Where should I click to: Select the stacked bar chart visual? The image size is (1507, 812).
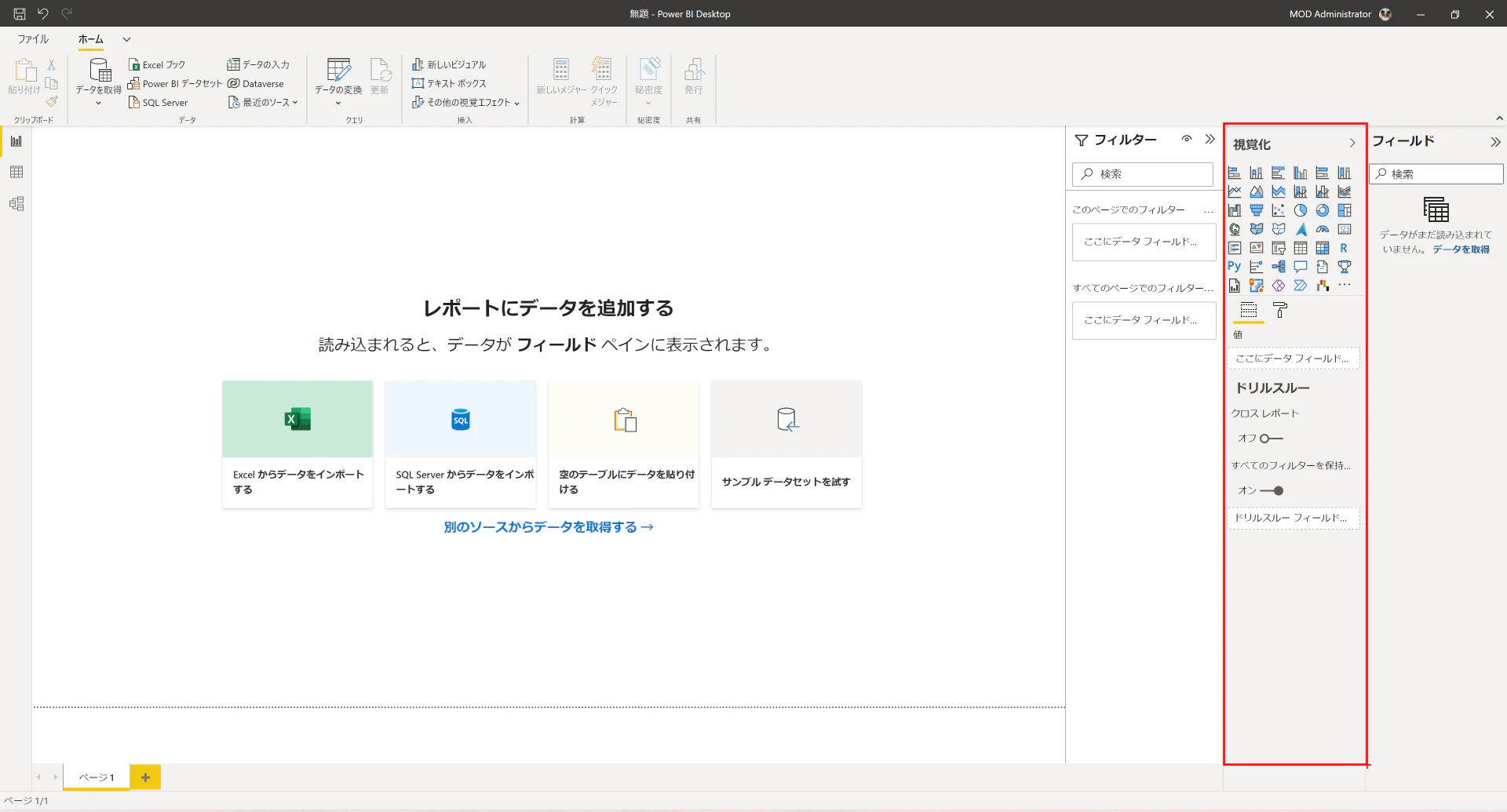click(1235, 173)
